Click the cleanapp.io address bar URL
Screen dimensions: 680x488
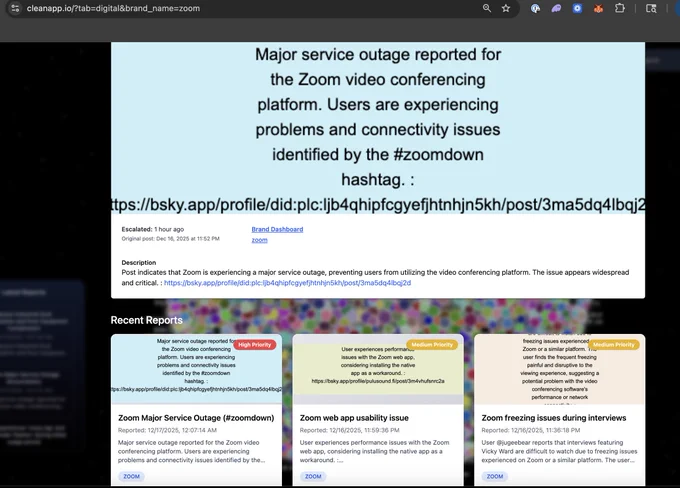pos(113,8)
